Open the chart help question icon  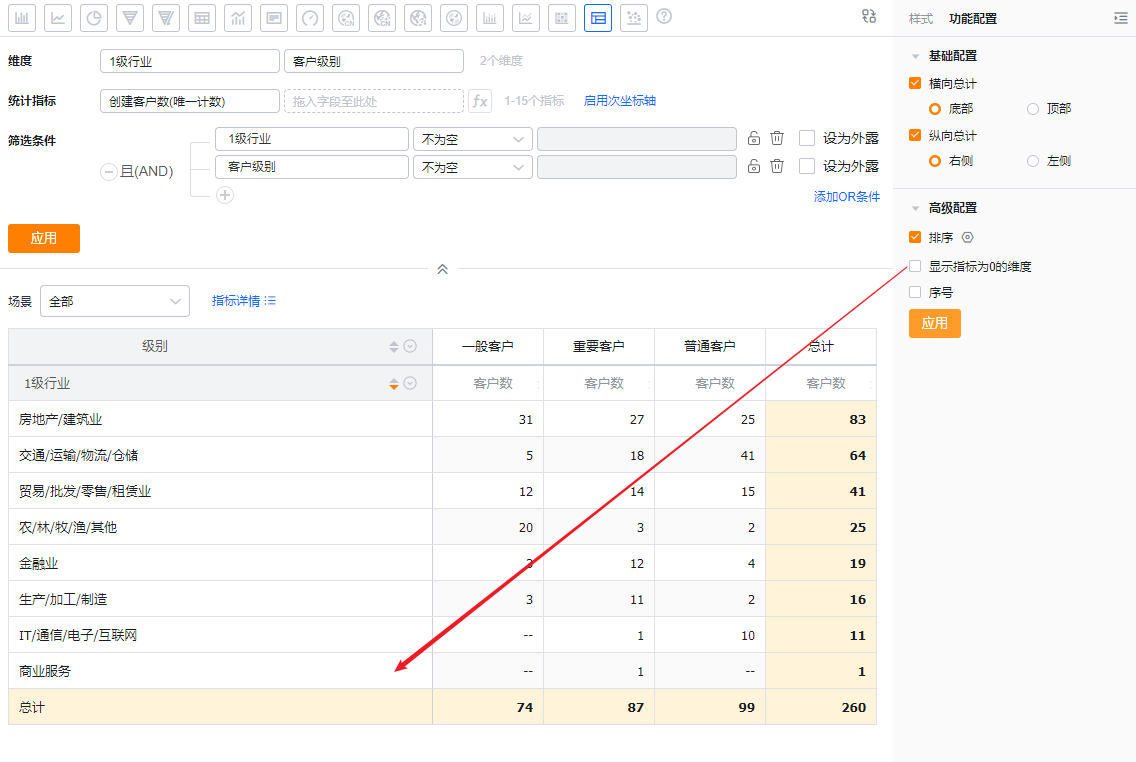(664, 17)
